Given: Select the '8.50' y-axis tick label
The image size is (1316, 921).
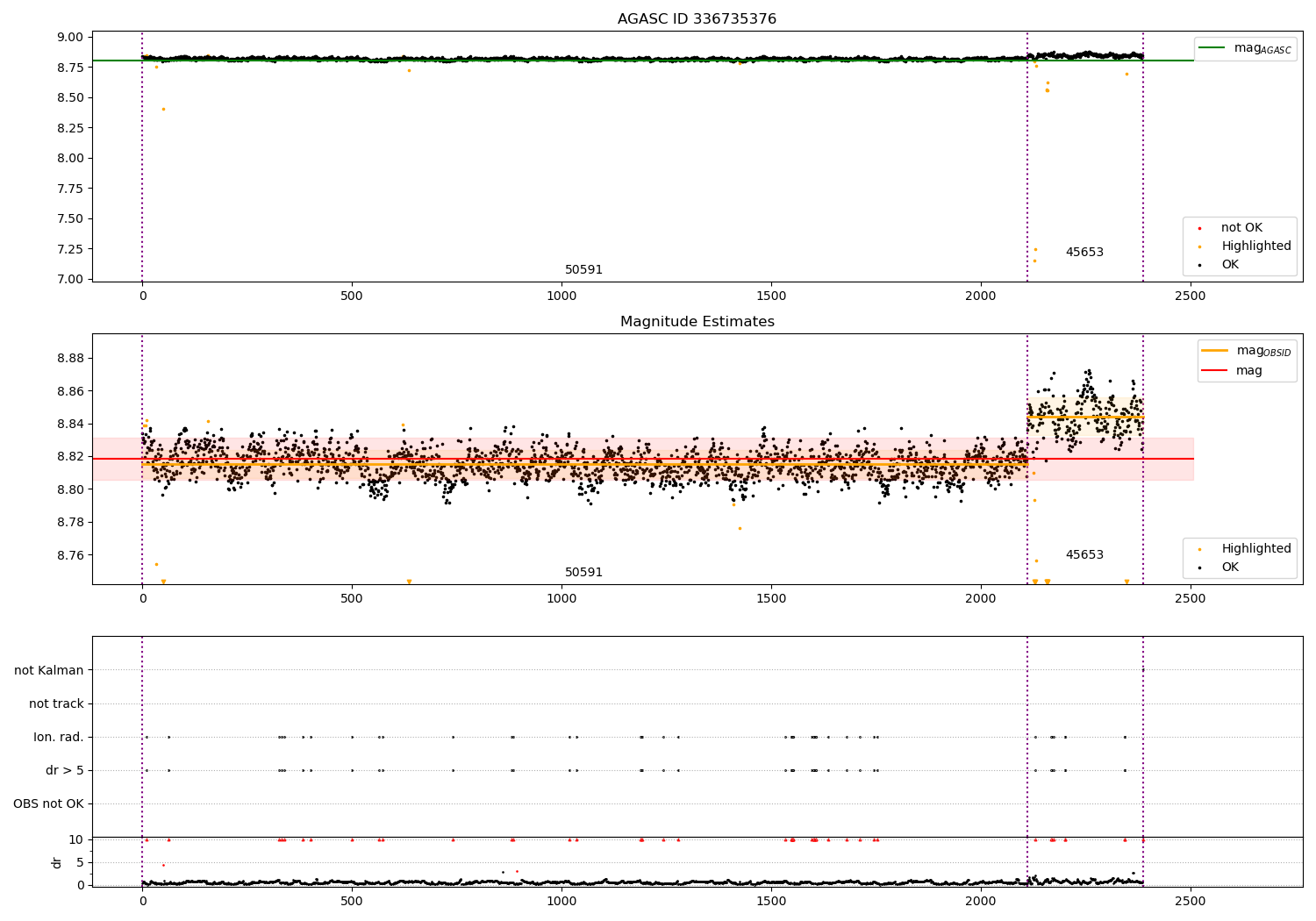Looking at the screenshot, I should [71, 97].
